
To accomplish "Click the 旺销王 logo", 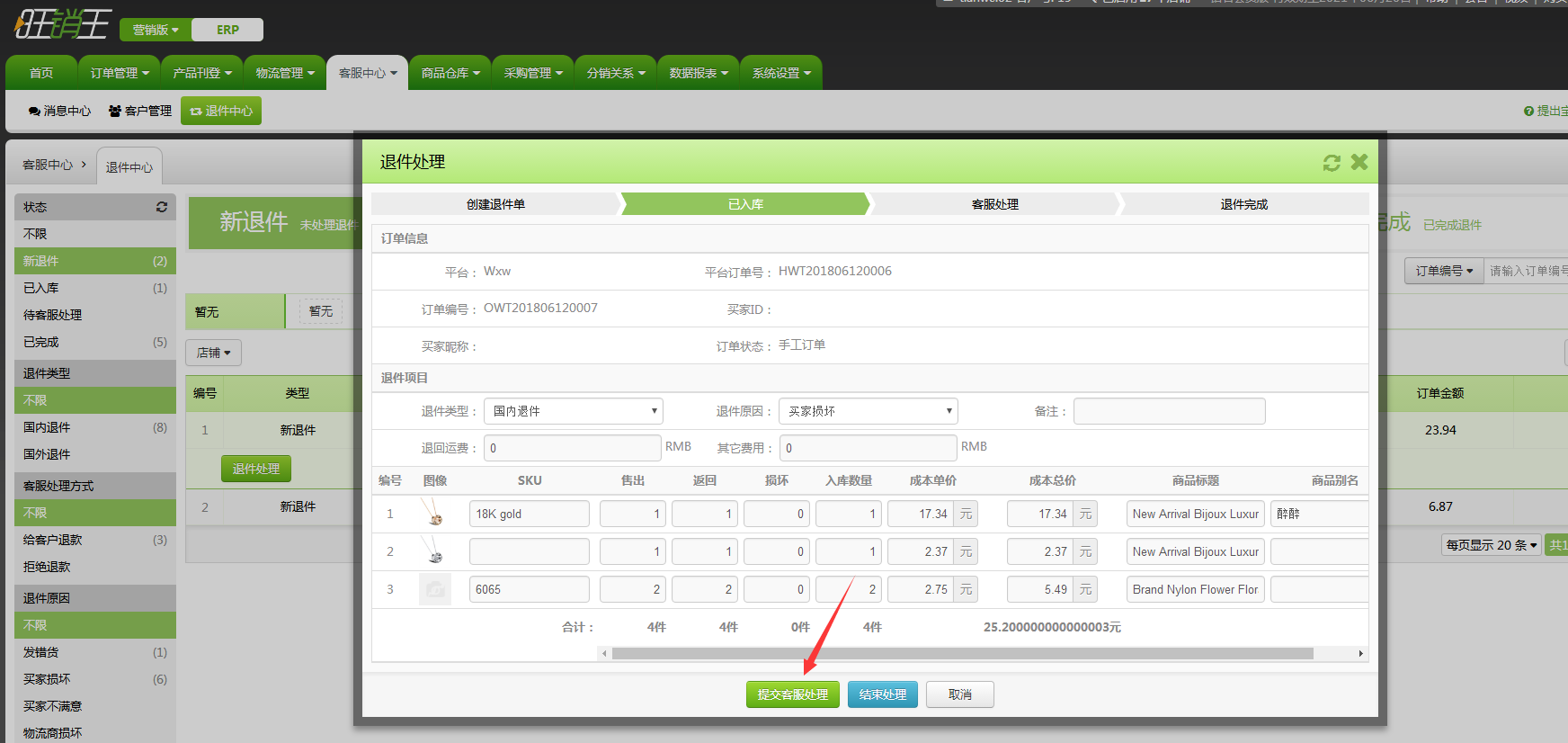I will point(62,24).
